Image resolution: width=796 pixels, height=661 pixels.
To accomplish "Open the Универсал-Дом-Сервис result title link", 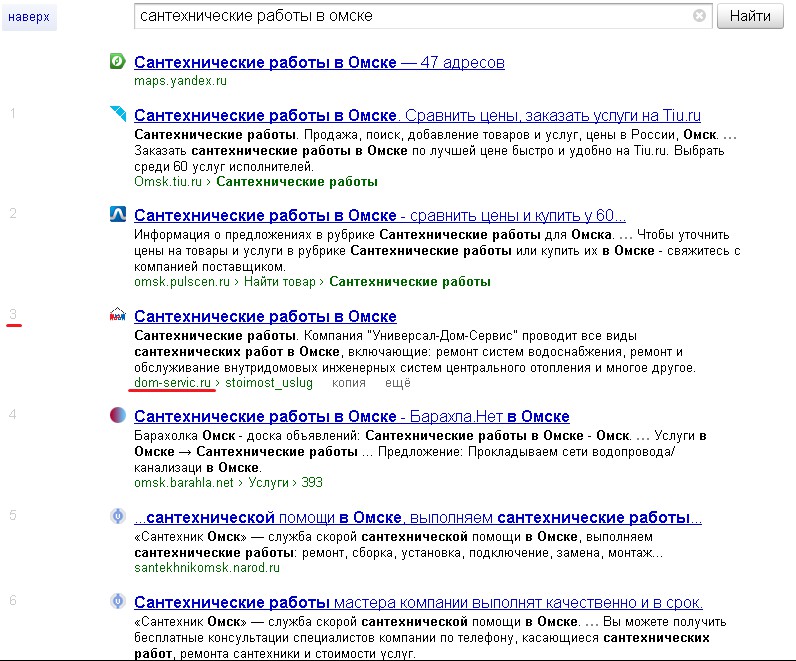I will click(x=265, y=316).
